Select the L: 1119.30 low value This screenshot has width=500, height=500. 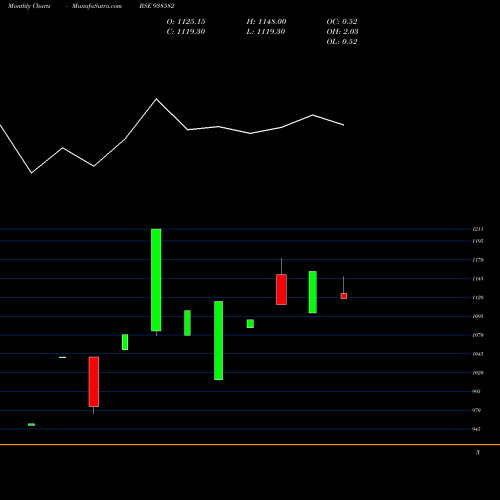266,32
